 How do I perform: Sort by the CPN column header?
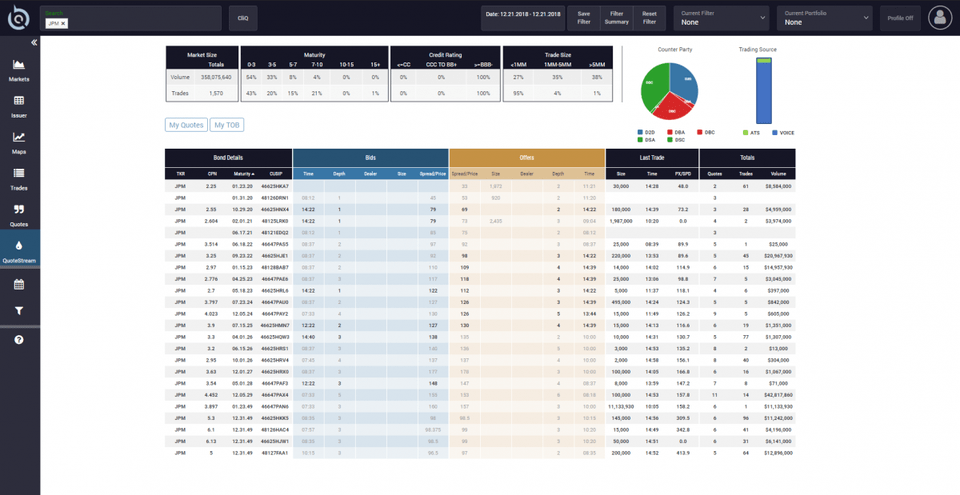point(211,174)
